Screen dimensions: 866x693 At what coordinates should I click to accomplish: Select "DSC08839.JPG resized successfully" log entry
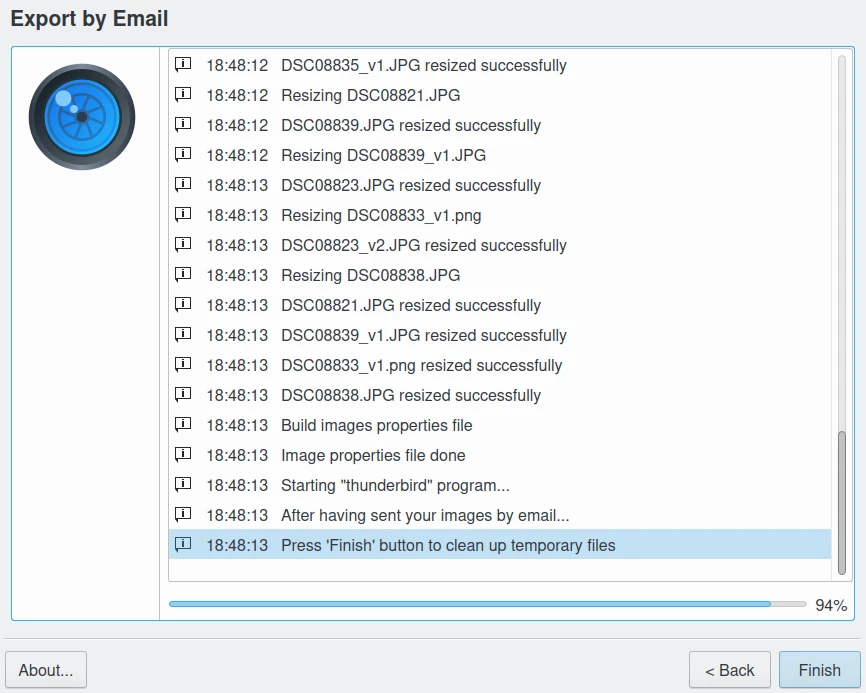click(410, 125)
